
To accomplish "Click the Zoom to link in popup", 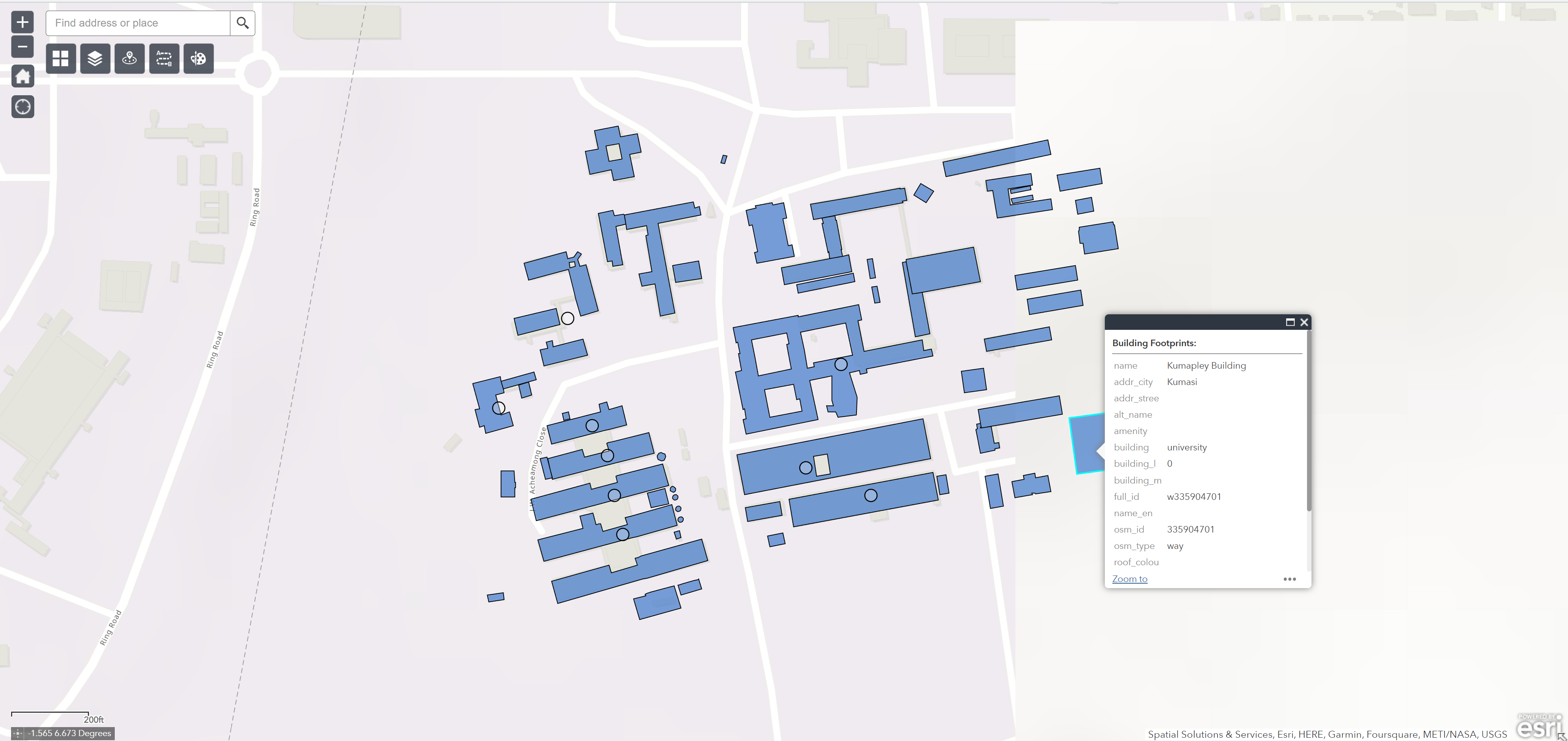I will 1129,579.
